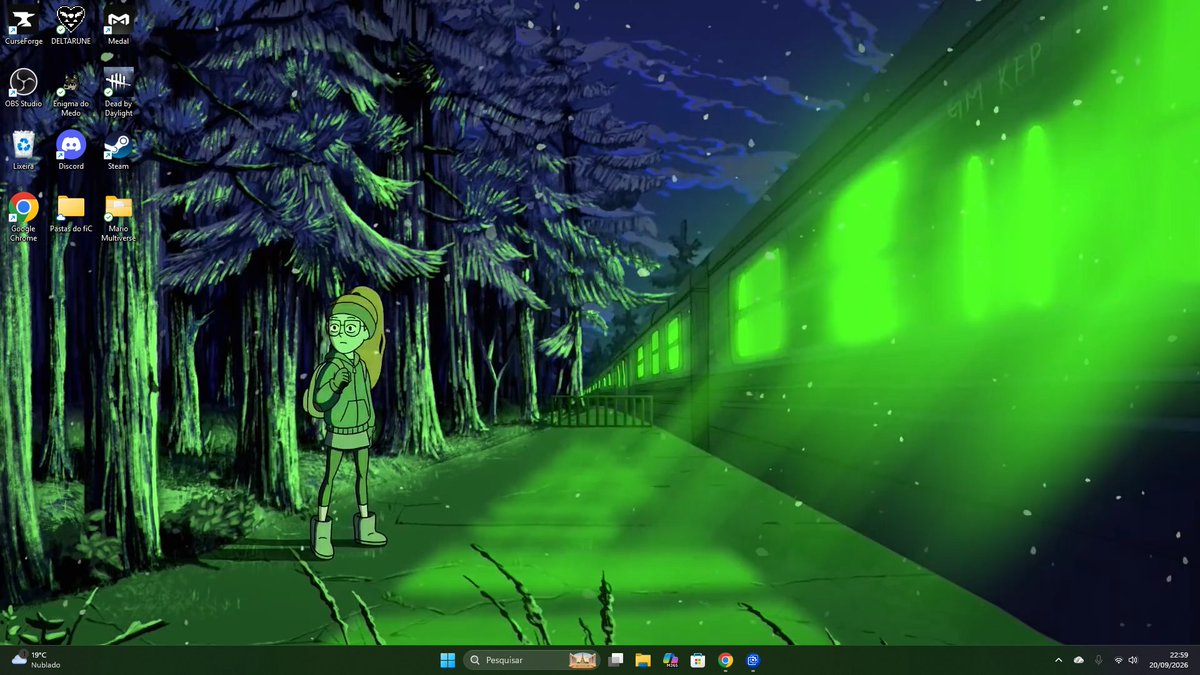The width and height of the screenshot is (1200, 675).
Task: Select the Discord desktop shortcut
Action: click(71, 150)
